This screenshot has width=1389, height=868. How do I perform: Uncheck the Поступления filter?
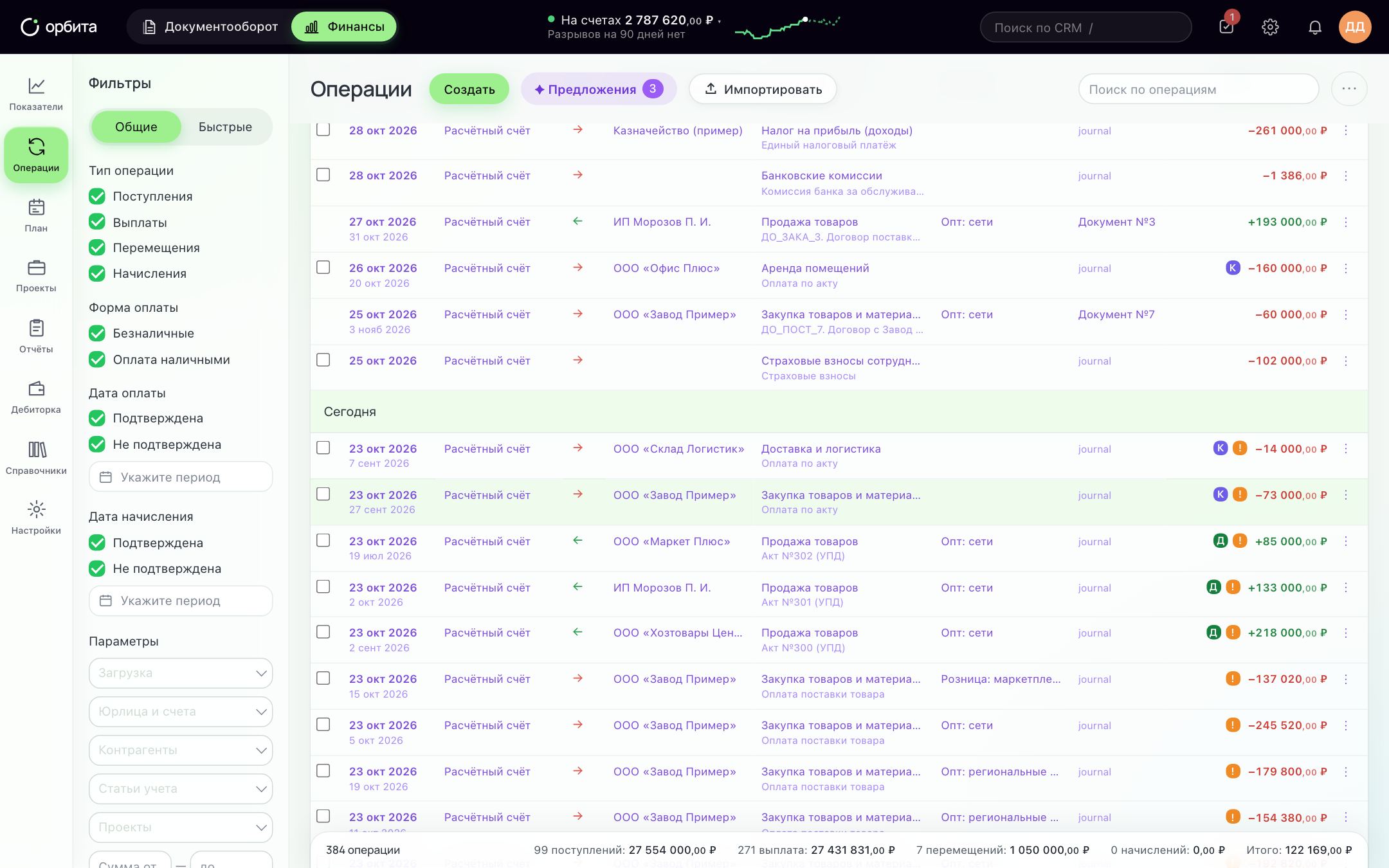pos(97,196)
